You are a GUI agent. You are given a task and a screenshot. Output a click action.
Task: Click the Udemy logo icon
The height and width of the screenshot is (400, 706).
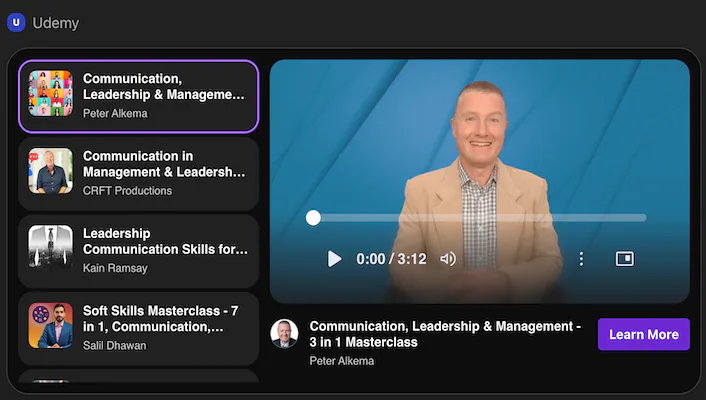click(16, 23)
